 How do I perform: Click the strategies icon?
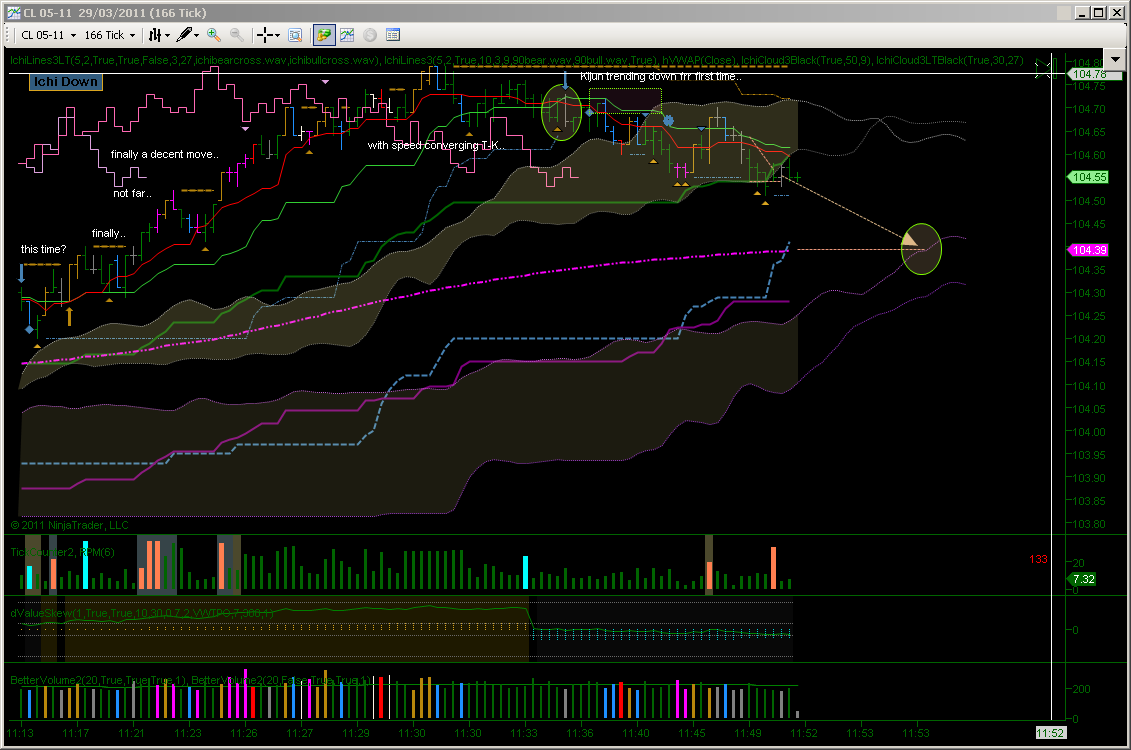(x=369, y=35)
